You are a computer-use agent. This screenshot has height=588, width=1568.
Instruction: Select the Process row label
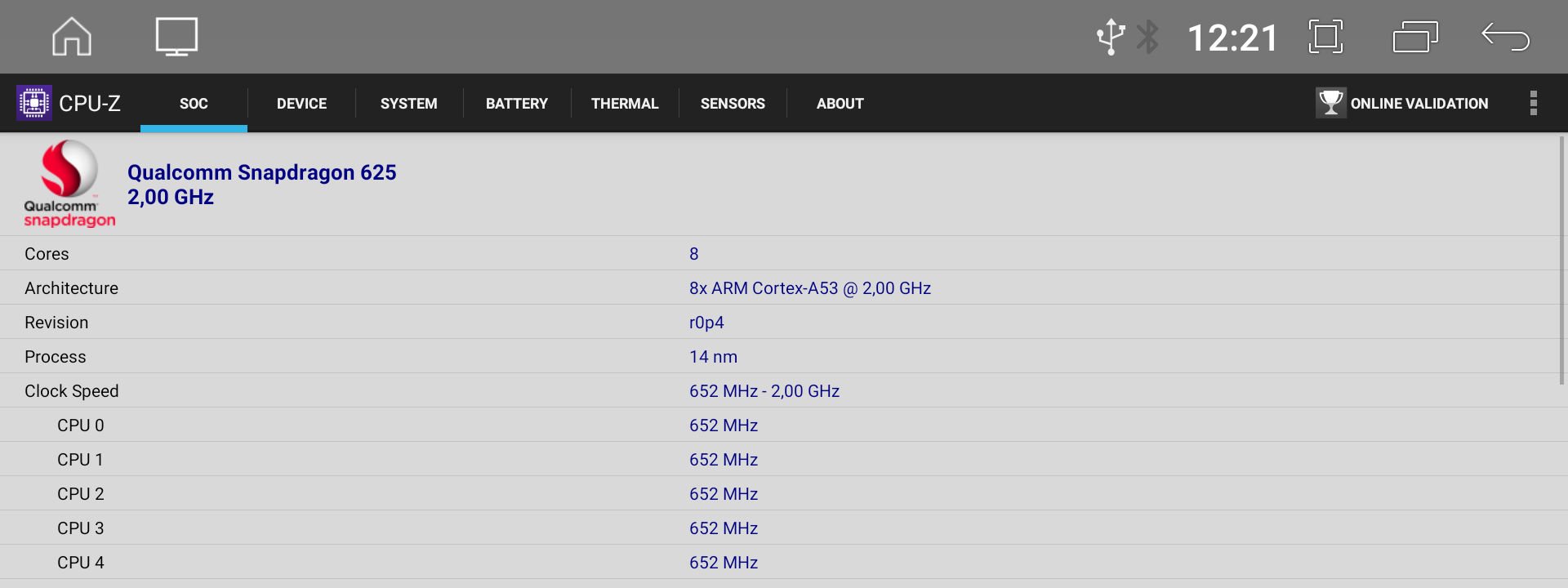[55, 357]
